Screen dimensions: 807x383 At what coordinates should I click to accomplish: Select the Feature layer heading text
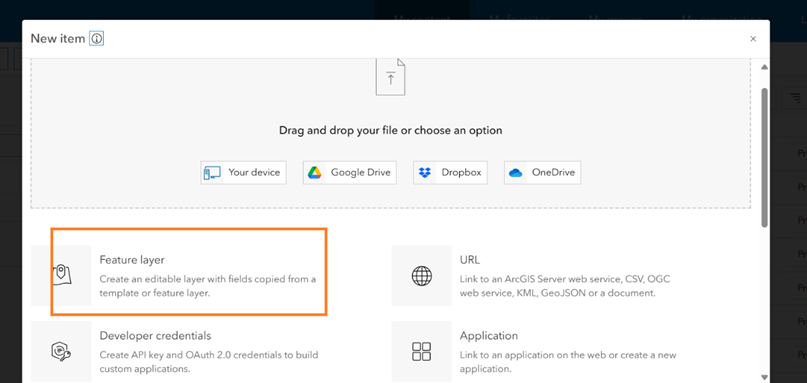[132, 260]
